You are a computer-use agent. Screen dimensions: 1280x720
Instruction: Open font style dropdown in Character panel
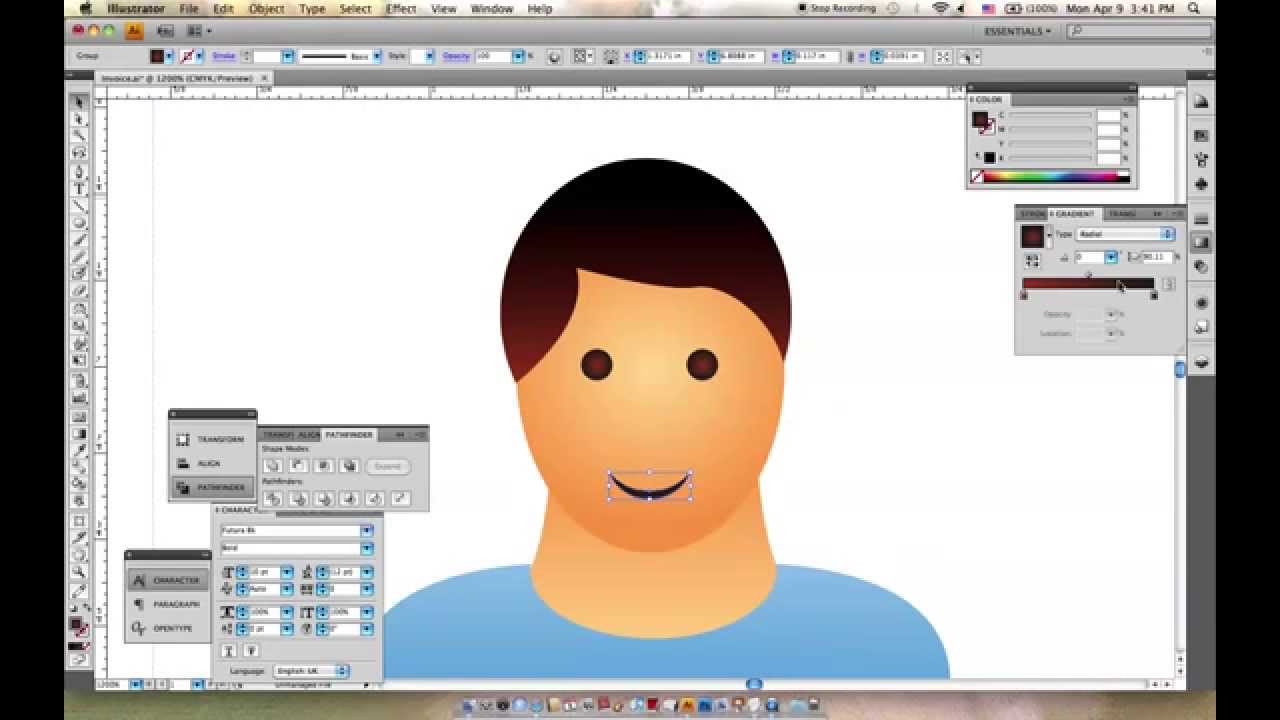click(367, 548)
